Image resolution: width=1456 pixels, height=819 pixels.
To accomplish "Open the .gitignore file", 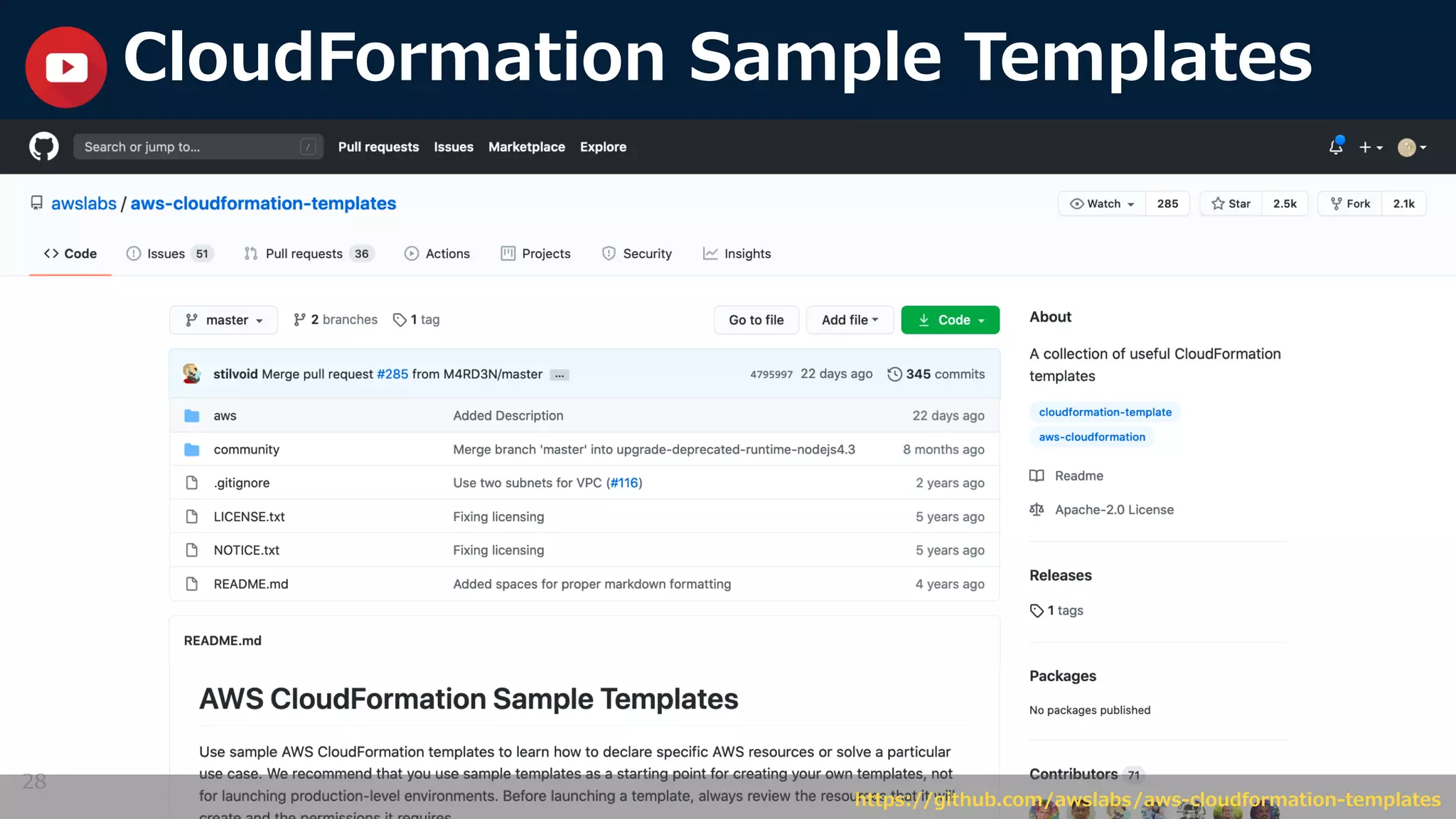I will (x=242, y=483).
